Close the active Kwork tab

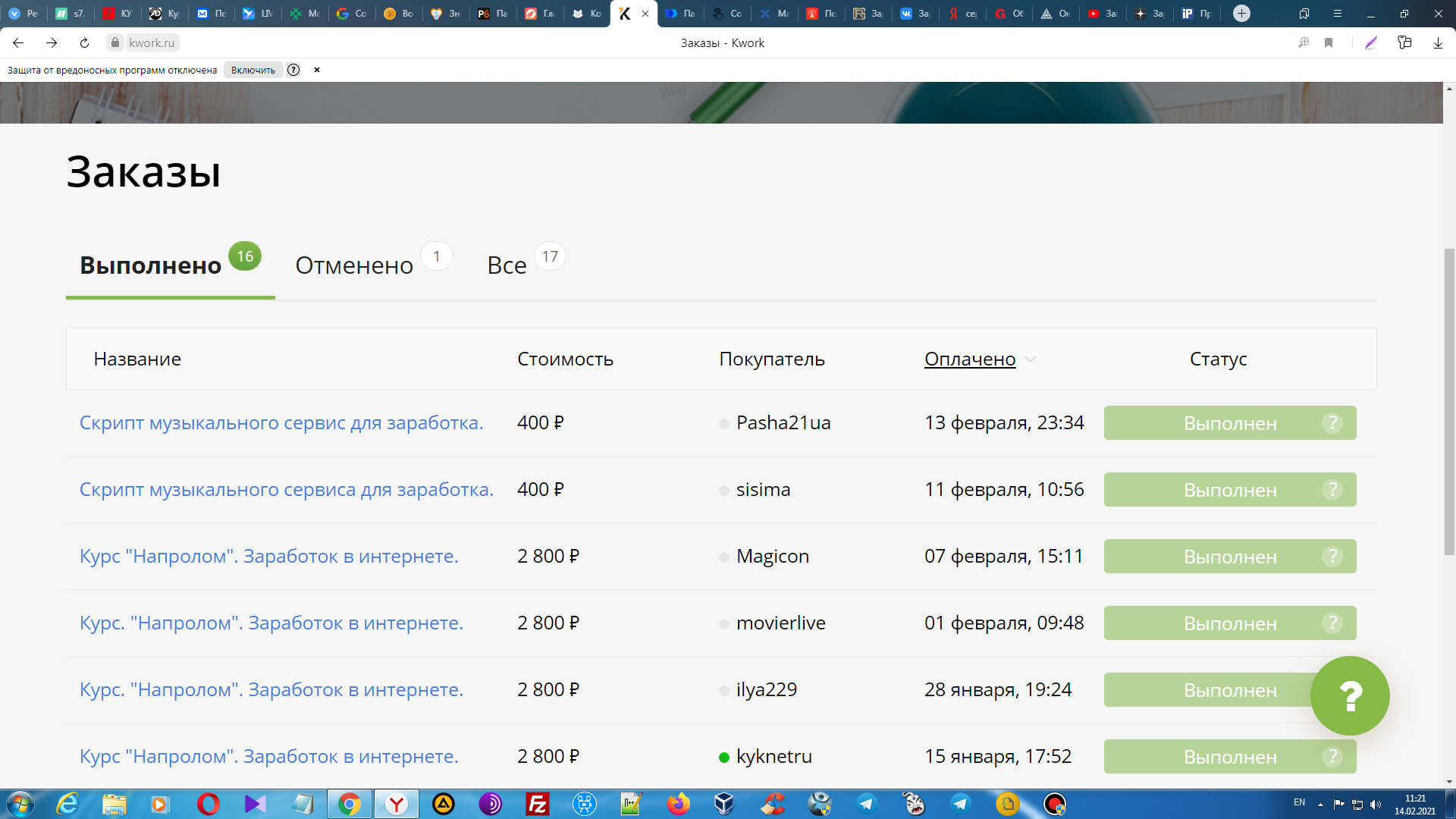[x=645, y=14]
